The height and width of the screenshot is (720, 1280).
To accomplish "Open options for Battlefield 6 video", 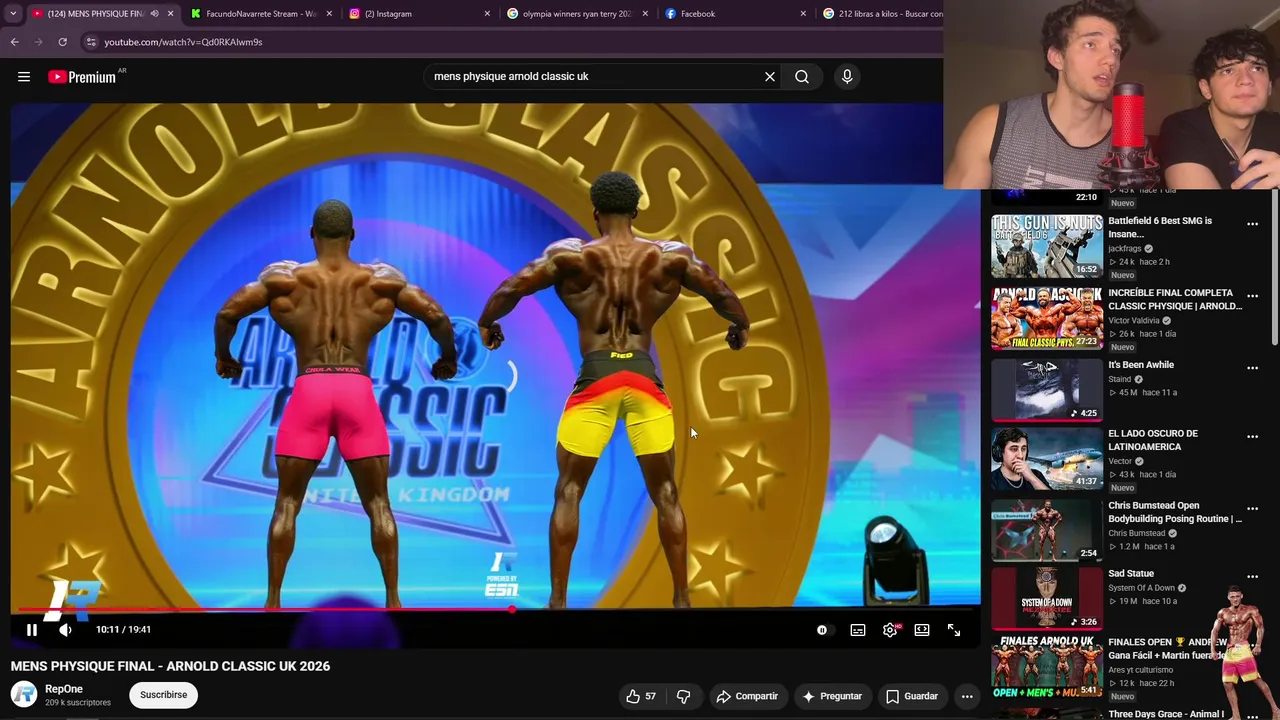I will click(x=1252, y=224).
